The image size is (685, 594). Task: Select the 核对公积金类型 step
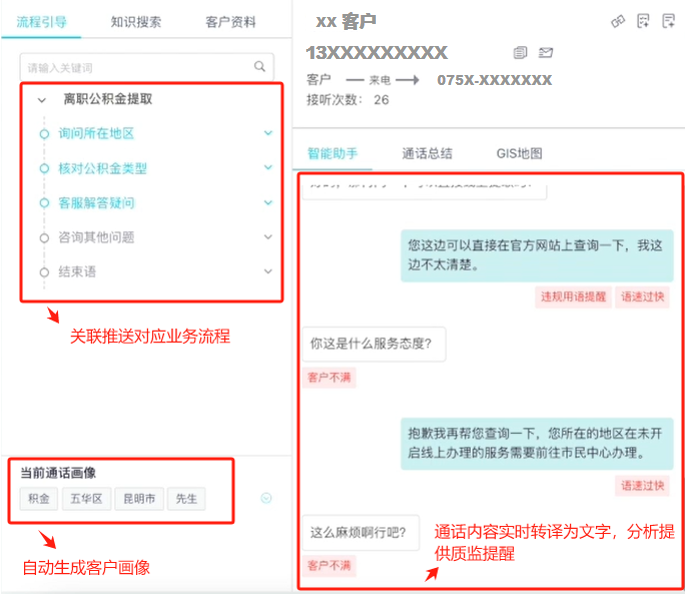(103, 168)
